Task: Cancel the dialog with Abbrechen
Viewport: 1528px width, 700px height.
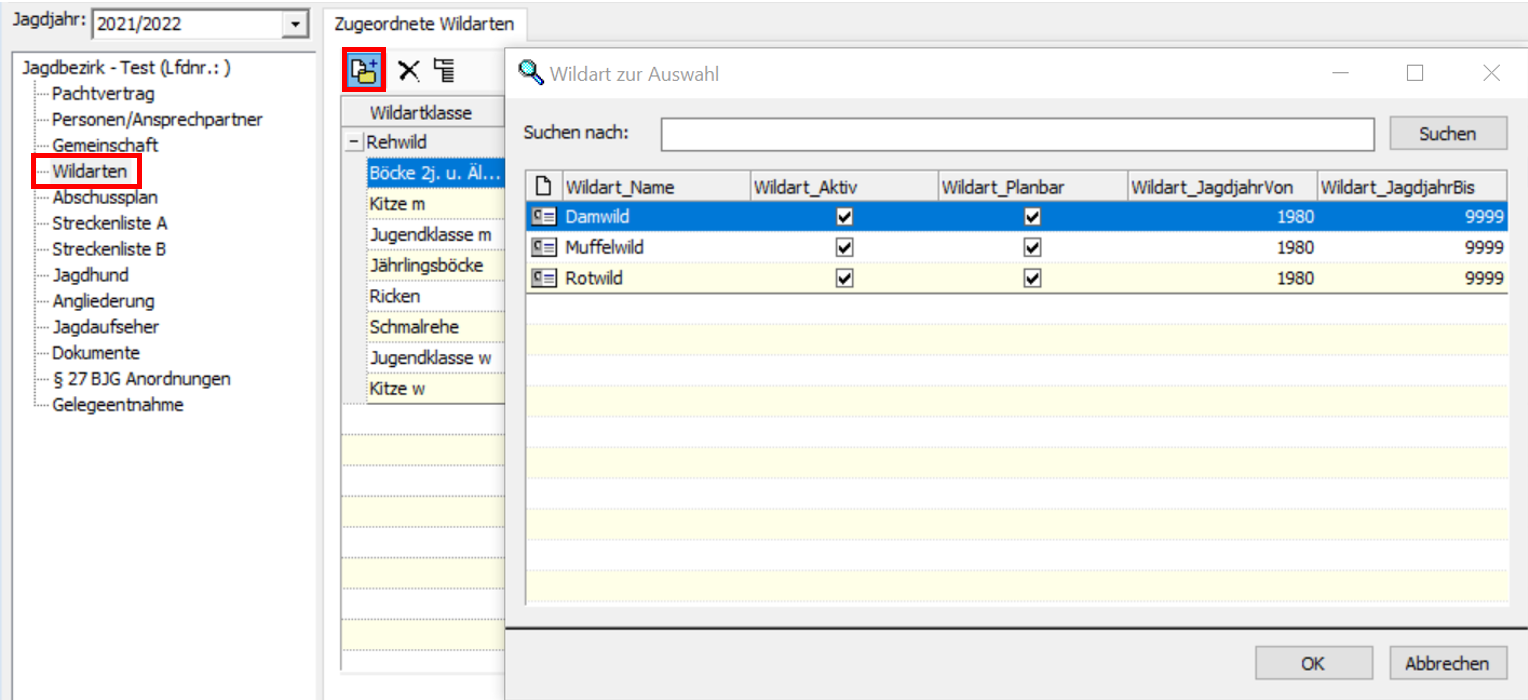Action: (1447, 663)
